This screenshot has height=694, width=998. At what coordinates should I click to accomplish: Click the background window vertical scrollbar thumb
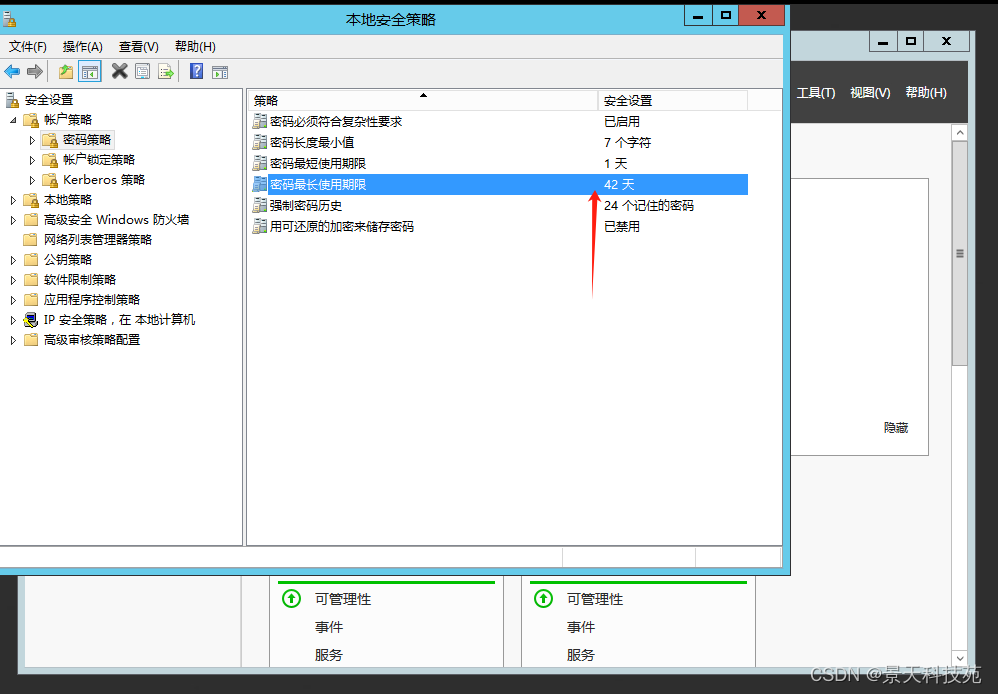(960, 253)
